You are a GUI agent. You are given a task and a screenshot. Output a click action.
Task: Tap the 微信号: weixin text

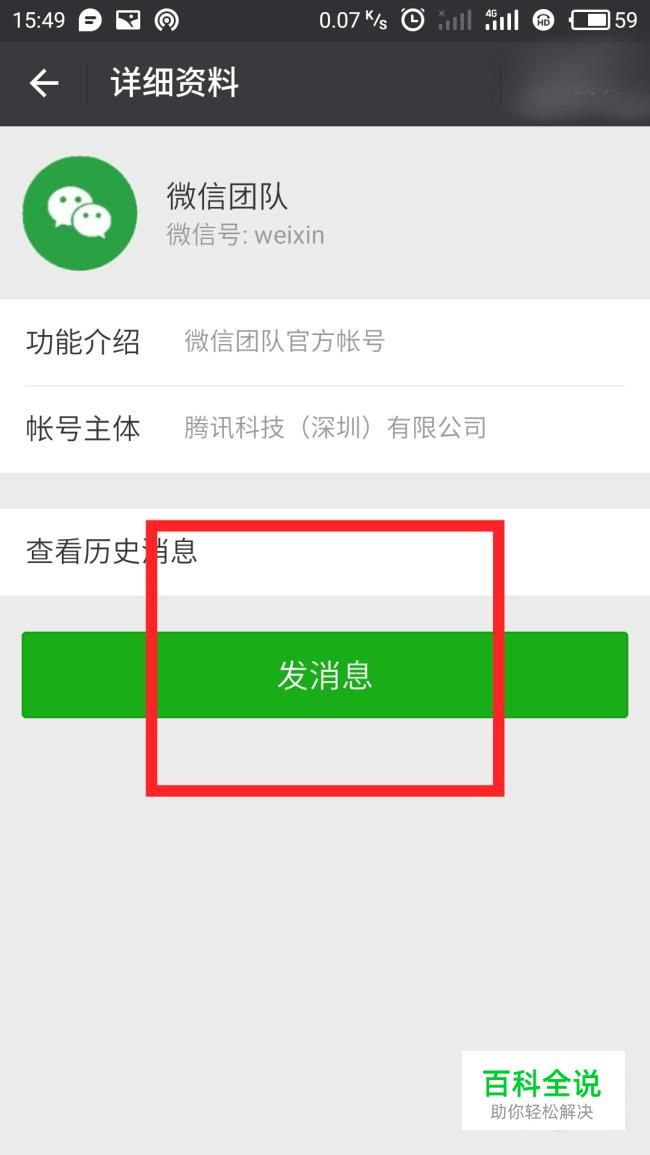pyautogui.click(x=245, y=236)
